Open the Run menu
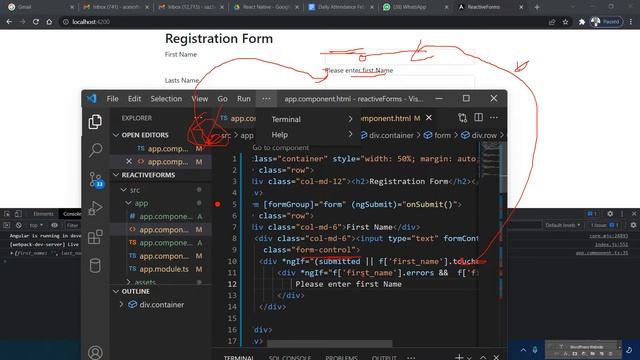640x360 pixels. pyautogui.click(x=244, y=99)
